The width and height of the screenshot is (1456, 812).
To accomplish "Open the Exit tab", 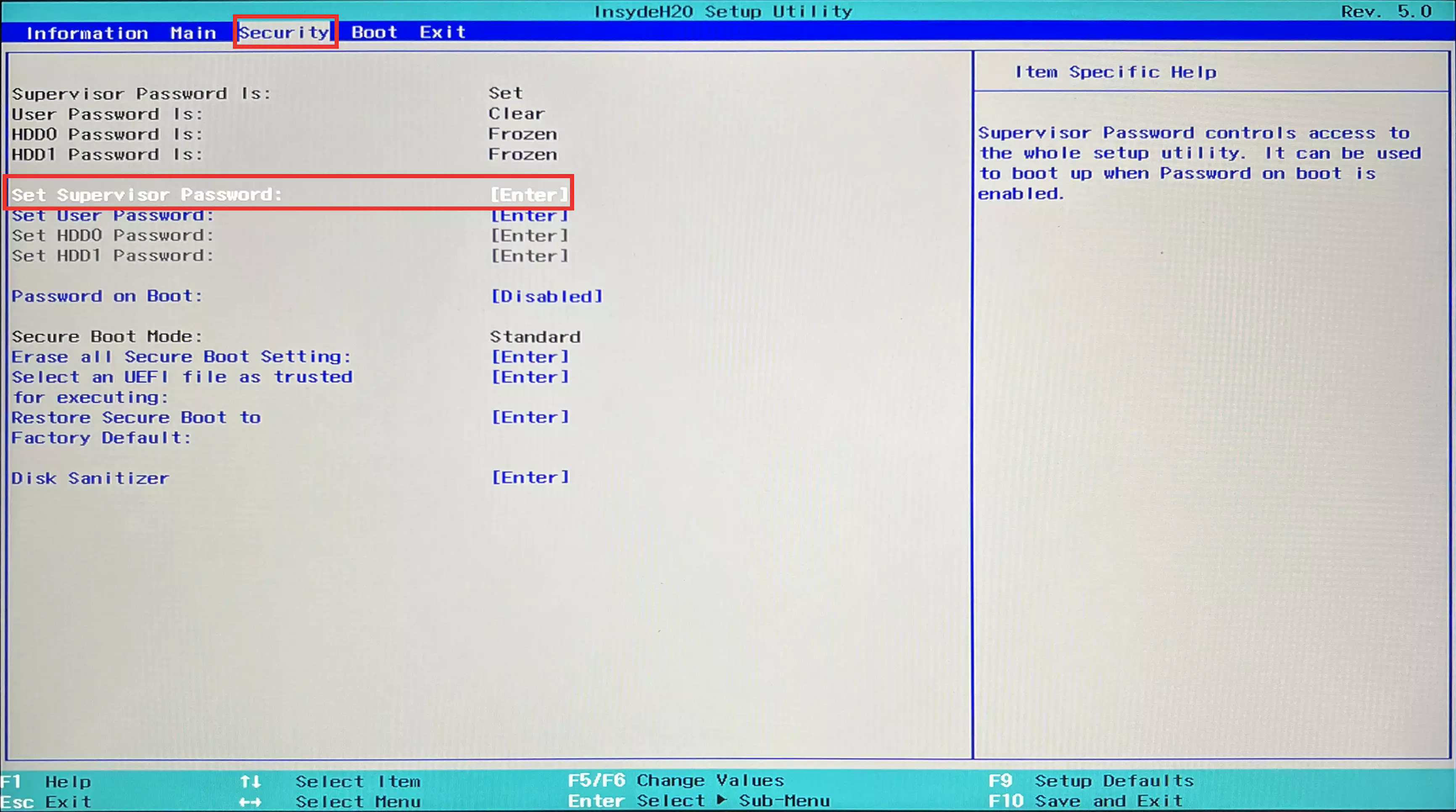I will pos(443,32).
